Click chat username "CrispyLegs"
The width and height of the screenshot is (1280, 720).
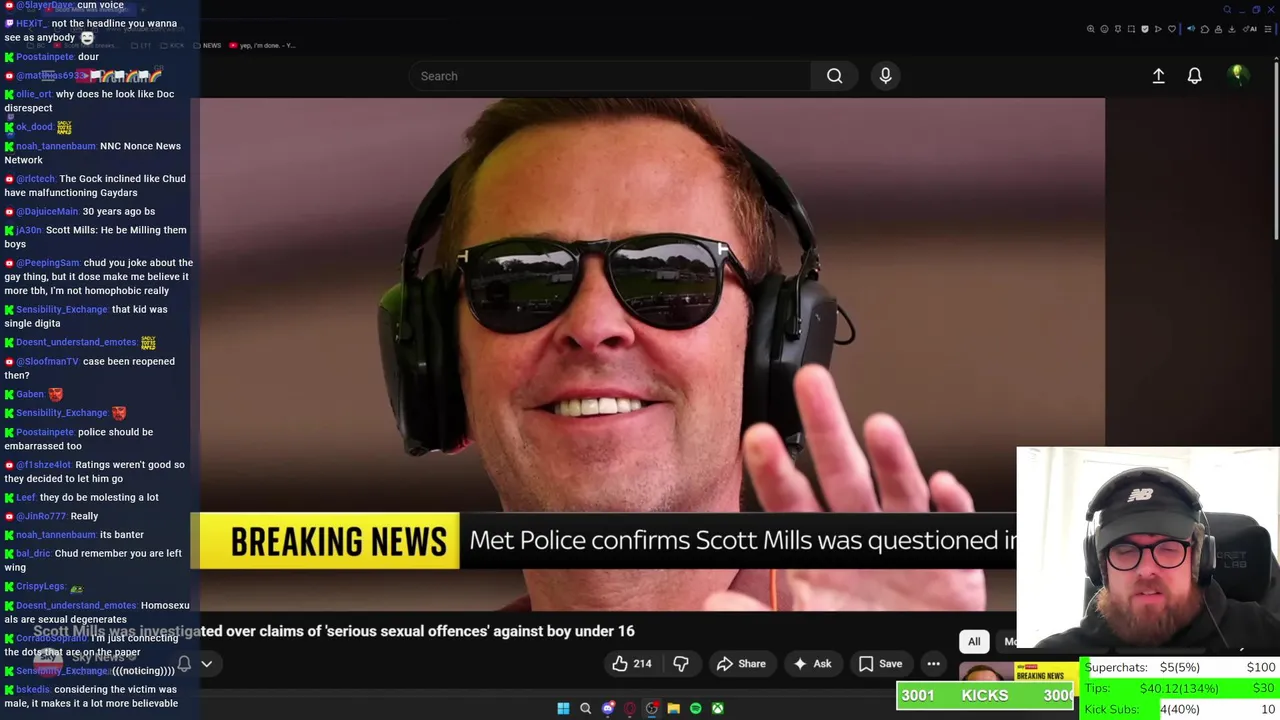click(x=40, y=586)
